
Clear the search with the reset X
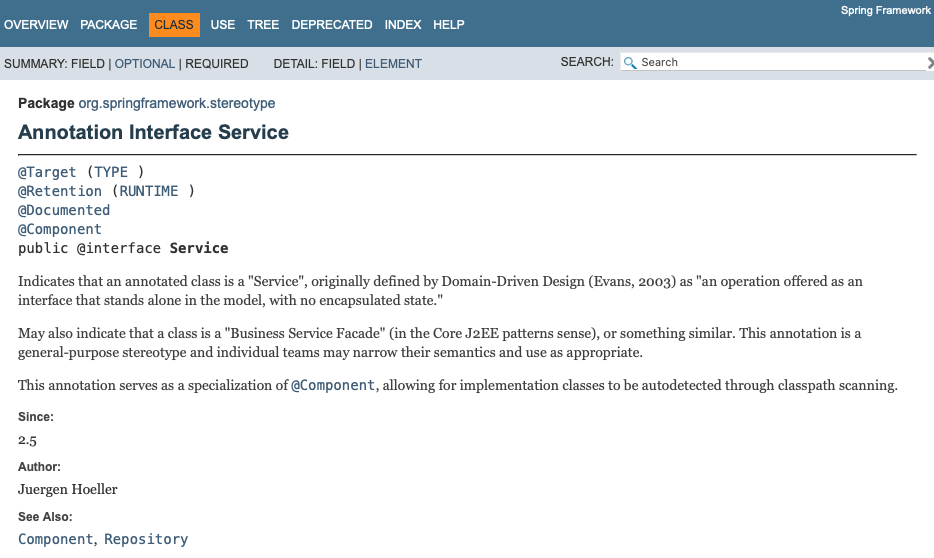[x=930, y=63]
